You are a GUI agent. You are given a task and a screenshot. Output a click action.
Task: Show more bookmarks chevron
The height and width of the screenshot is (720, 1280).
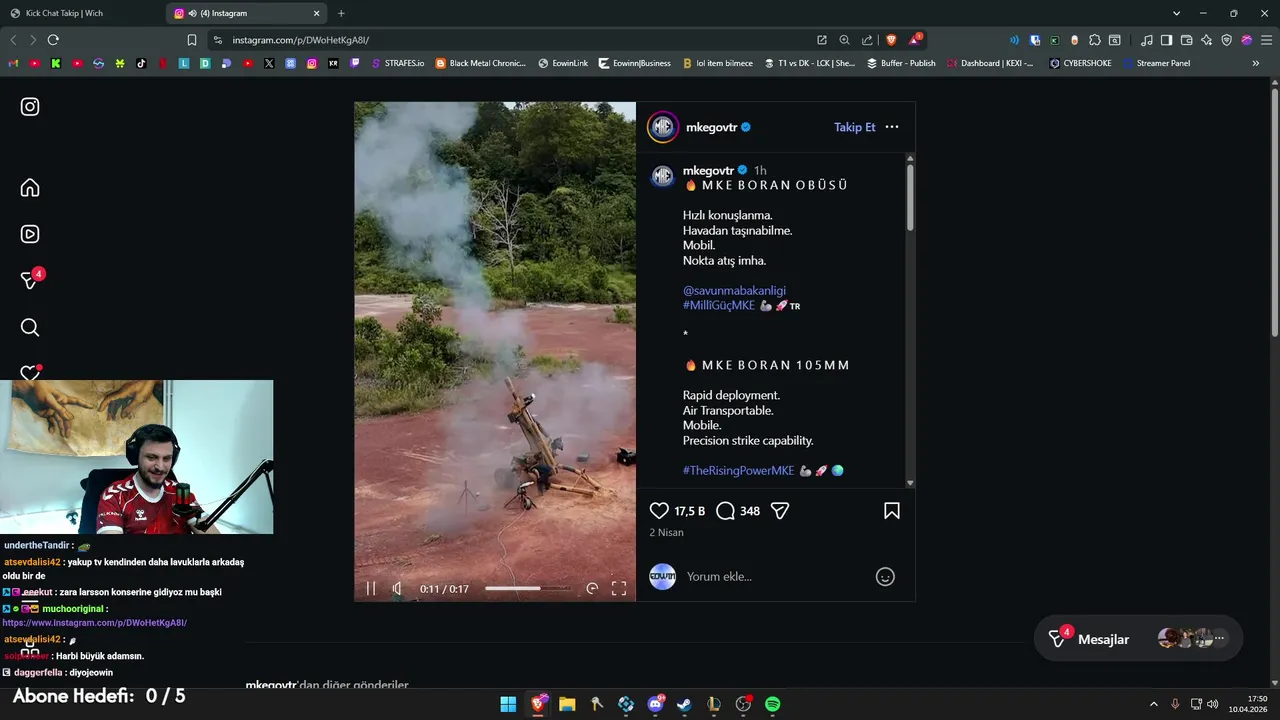pos(1256,63)
